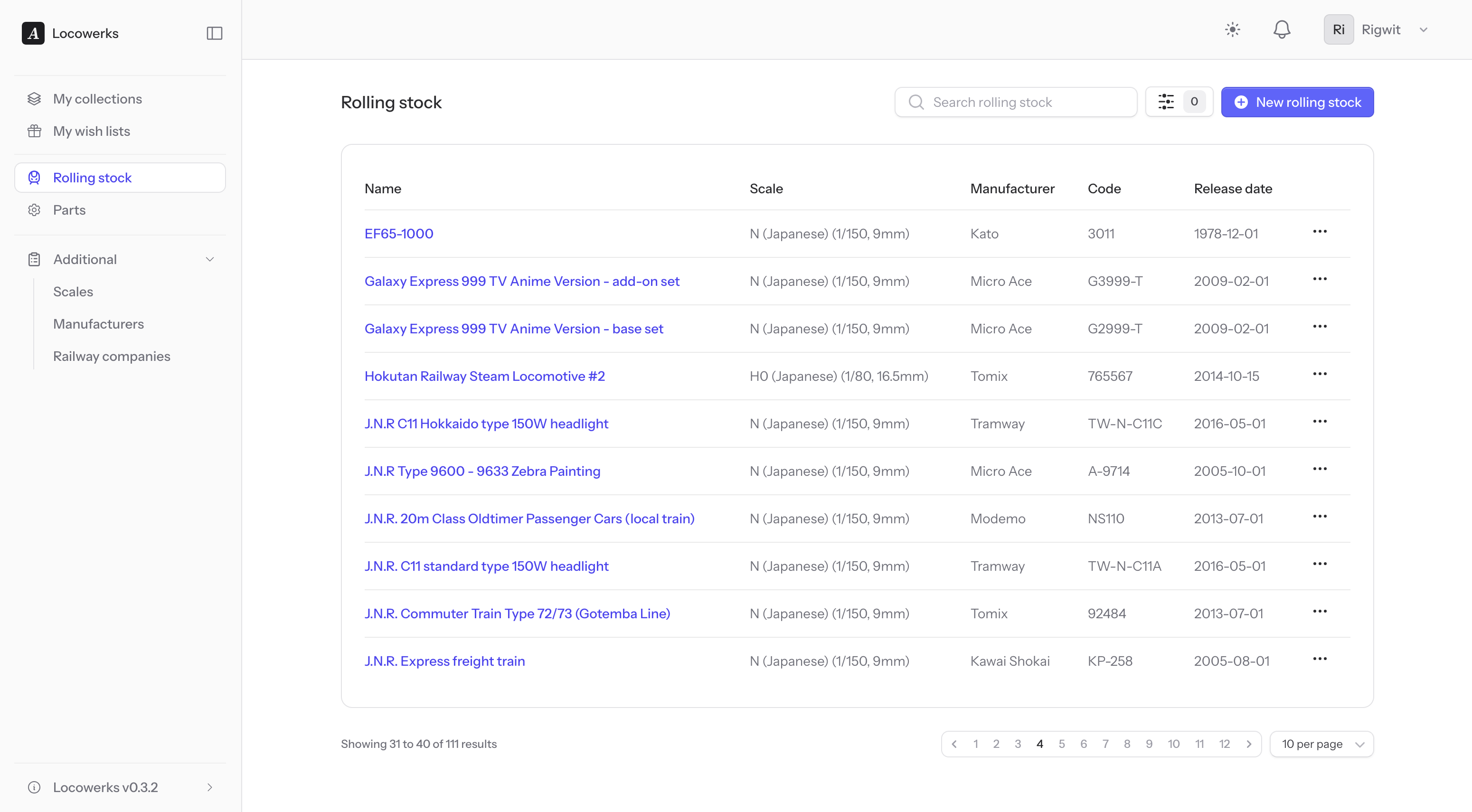Go to next page arrow
The image size is (1472, 812).
[x=1248, y=744]
